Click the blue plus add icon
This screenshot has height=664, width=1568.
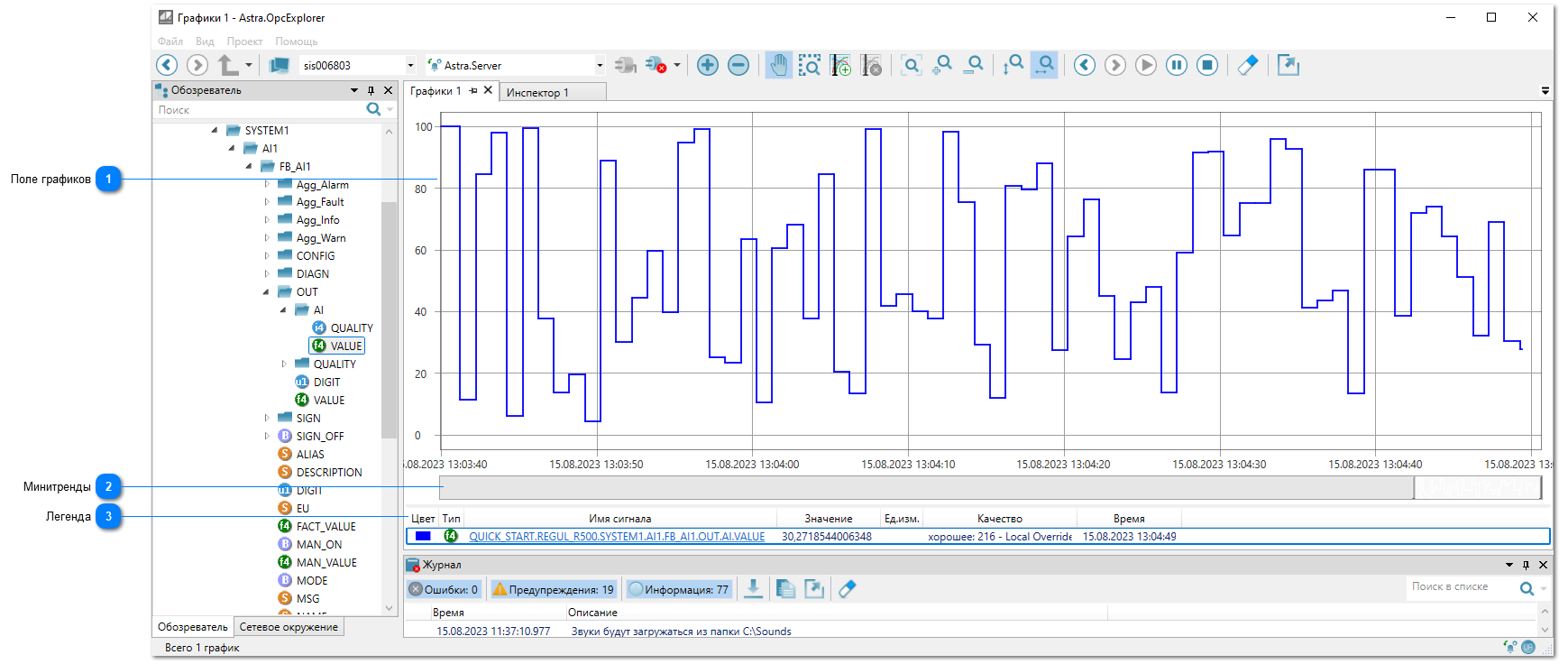tap(708, 65)
